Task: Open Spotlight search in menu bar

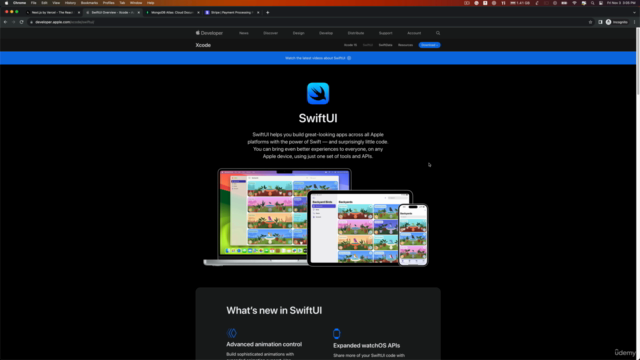Action: [x=592, y=3]
